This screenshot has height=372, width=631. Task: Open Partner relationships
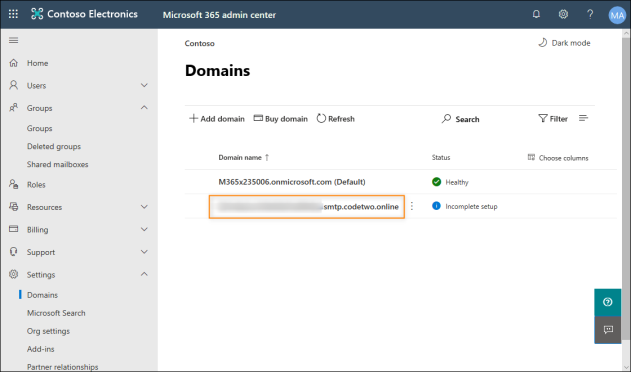(x=62, y=367)
